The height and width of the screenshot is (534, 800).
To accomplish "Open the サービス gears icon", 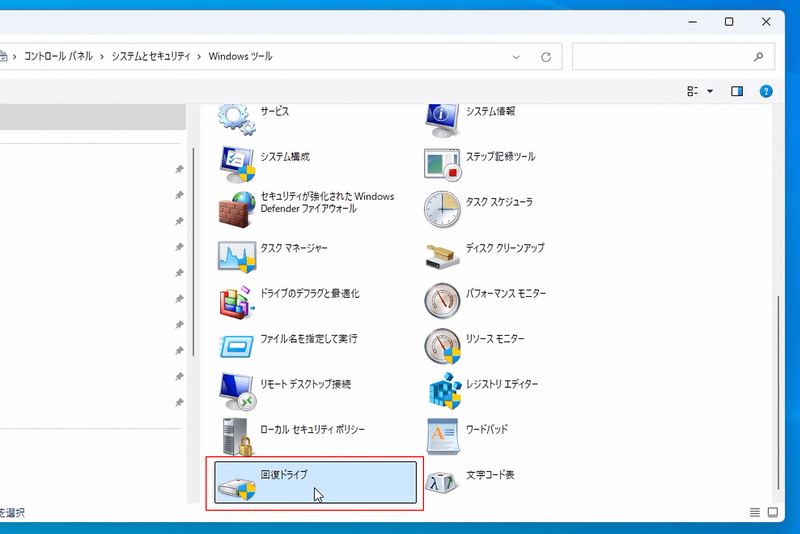I will 237,119.
